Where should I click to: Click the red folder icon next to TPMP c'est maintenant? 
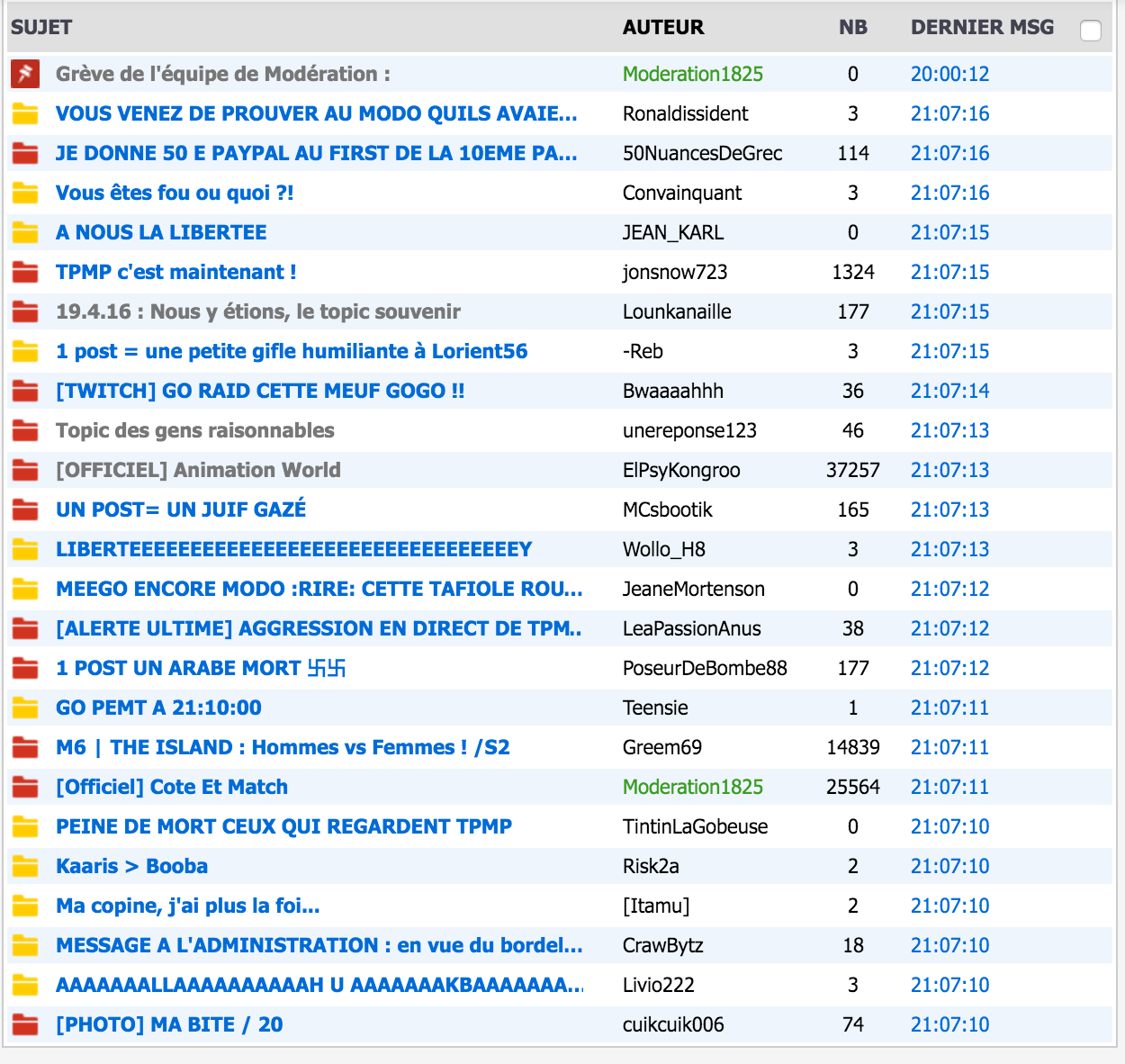(25, 272)
